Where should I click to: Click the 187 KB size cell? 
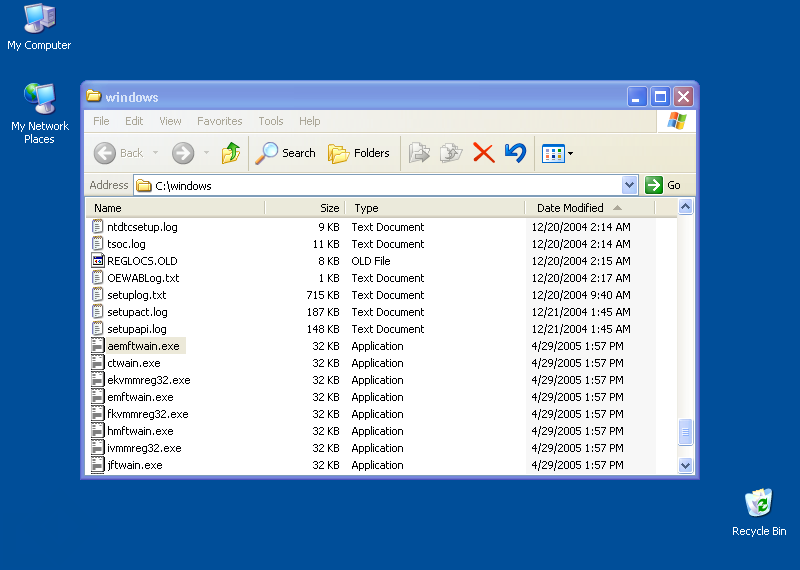(322, 312)
